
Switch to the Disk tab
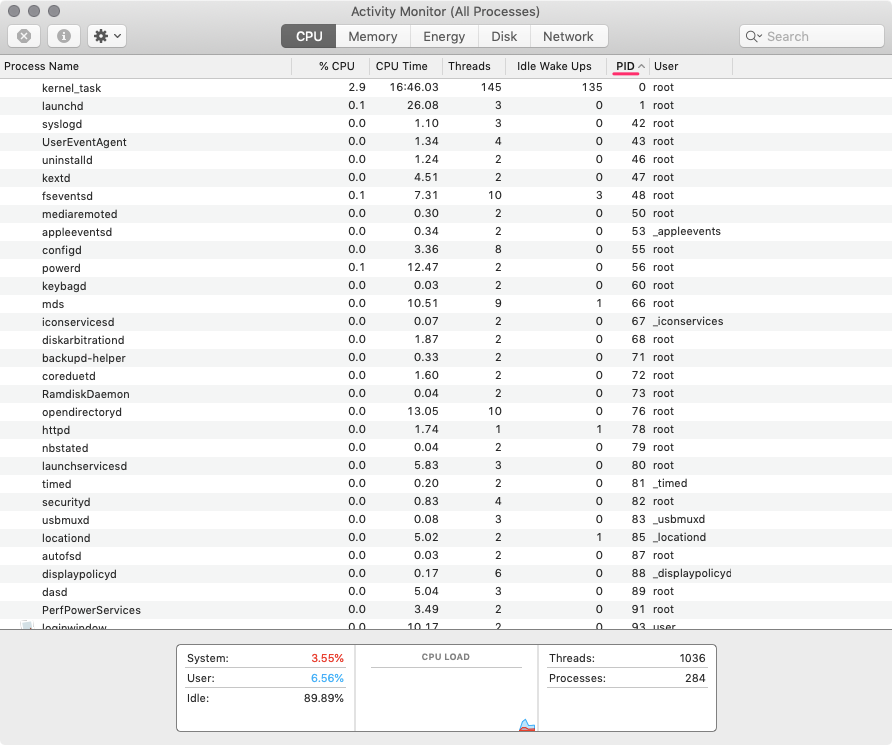coord(504,36)
